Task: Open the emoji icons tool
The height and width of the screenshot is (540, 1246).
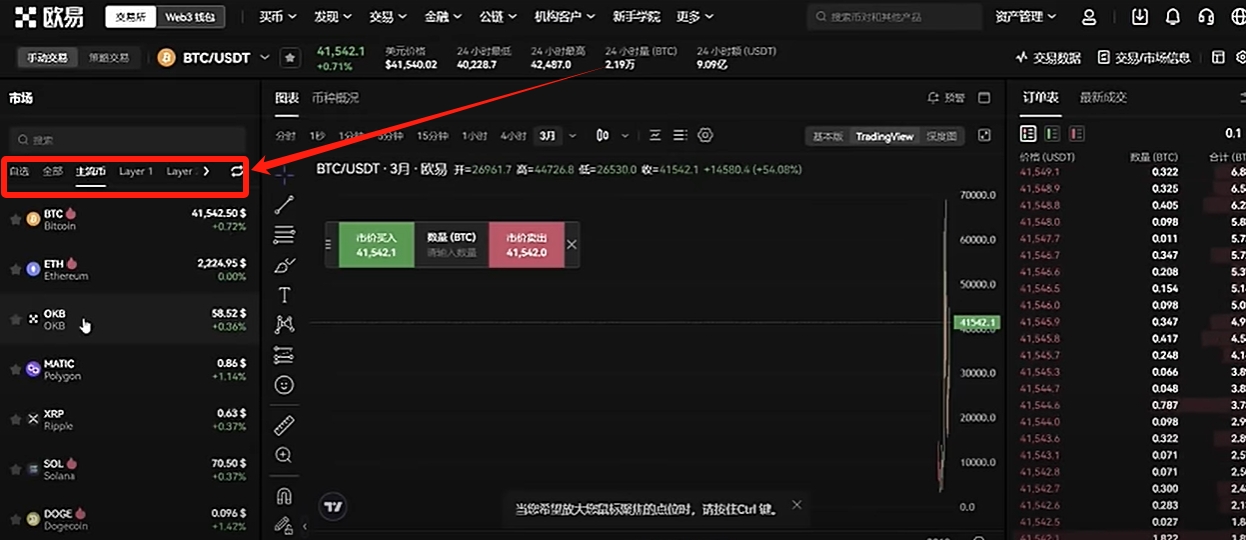Action: pos(284,385)
